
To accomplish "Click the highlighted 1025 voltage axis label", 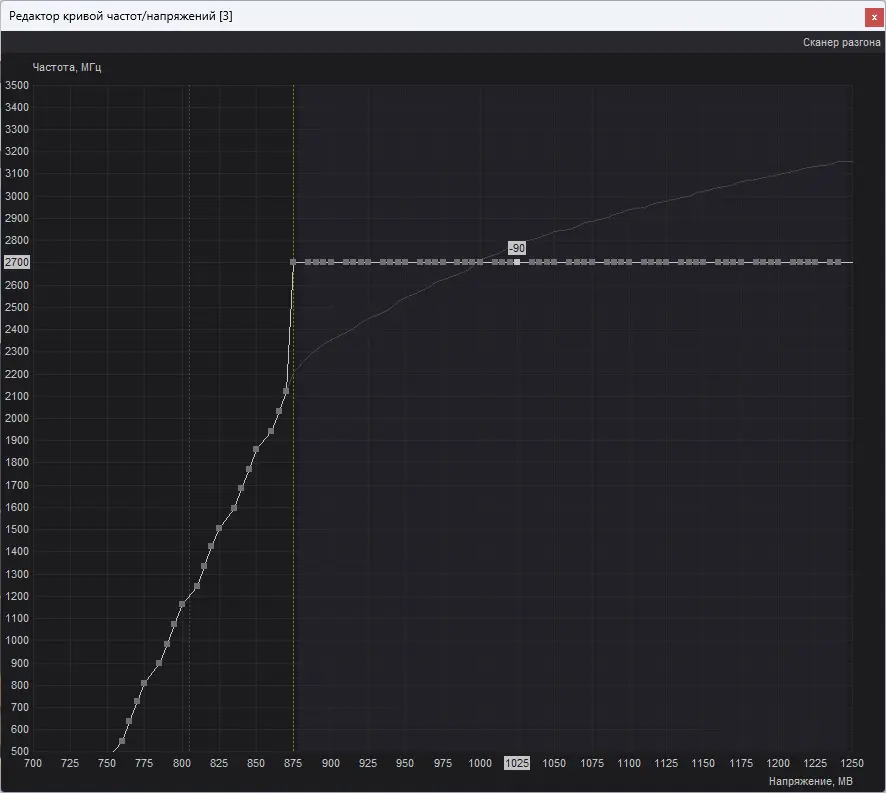I will click(x=517, y=763).
